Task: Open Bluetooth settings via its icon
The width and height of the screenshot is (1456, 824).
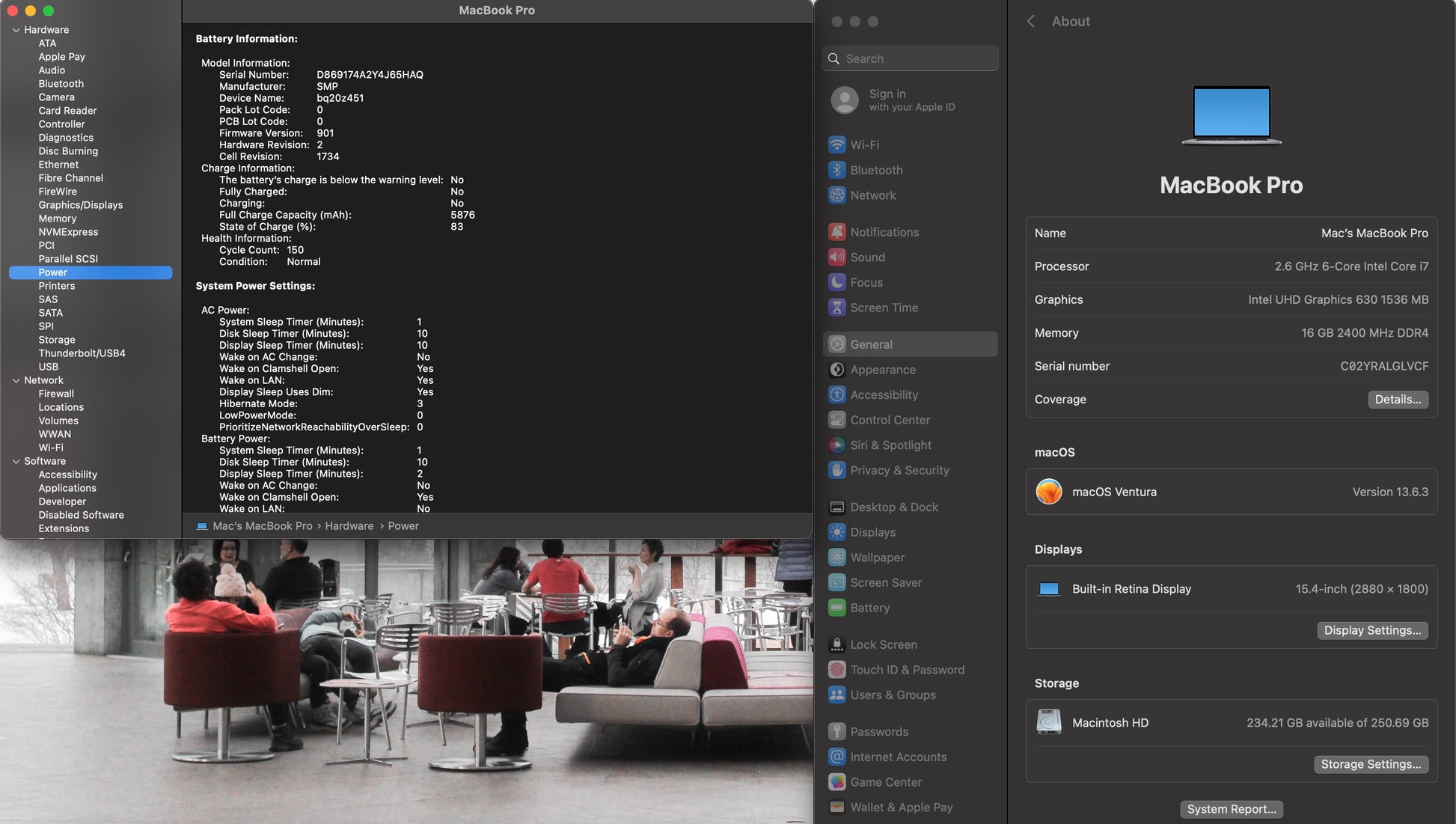Action: click(836, 170)
